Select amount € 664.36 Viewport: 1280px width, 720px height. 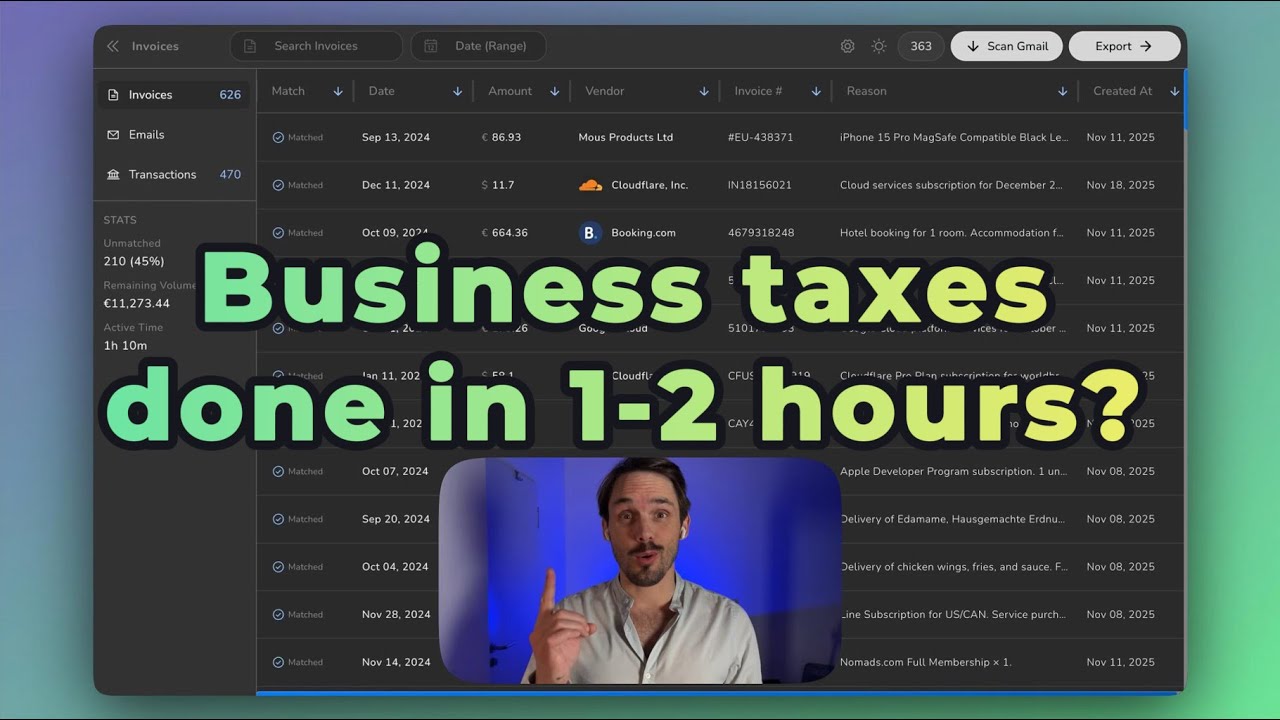click(x=504, y=233)
